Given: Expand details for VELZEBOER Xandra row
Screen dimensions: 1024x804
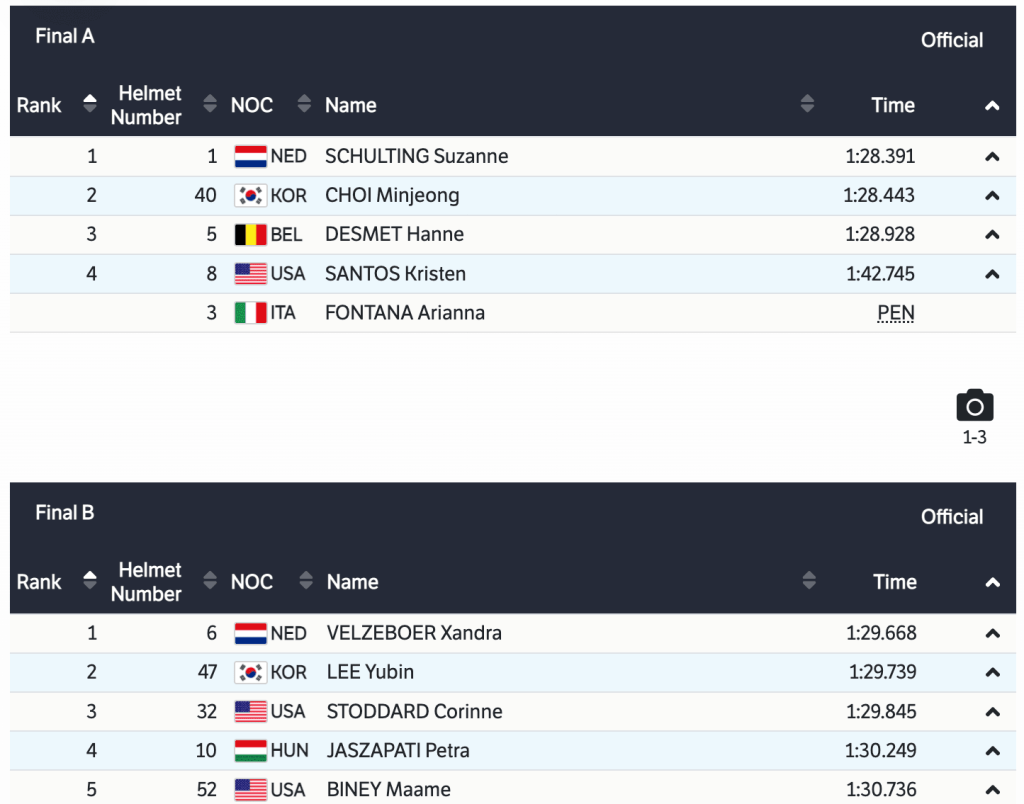Looking at the screenshot, I should [x=991, y=633].
